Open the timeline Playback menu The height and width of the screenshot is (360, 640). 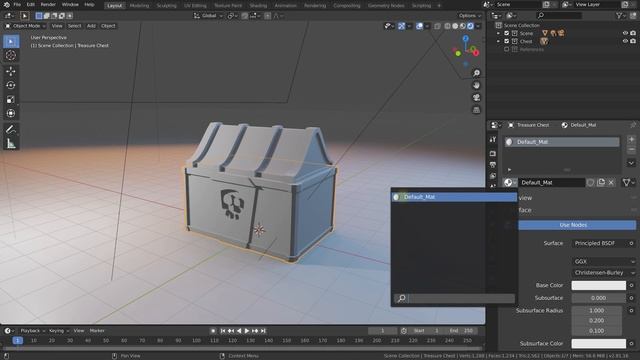click(32, 331)
